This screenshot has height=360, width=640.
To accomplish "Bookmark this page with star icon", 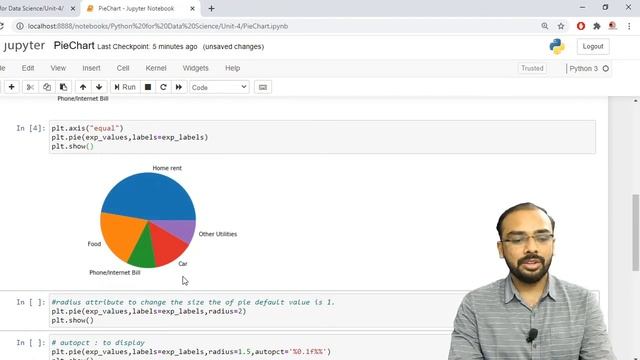I will pyautogui.click(x=561, y=26).
